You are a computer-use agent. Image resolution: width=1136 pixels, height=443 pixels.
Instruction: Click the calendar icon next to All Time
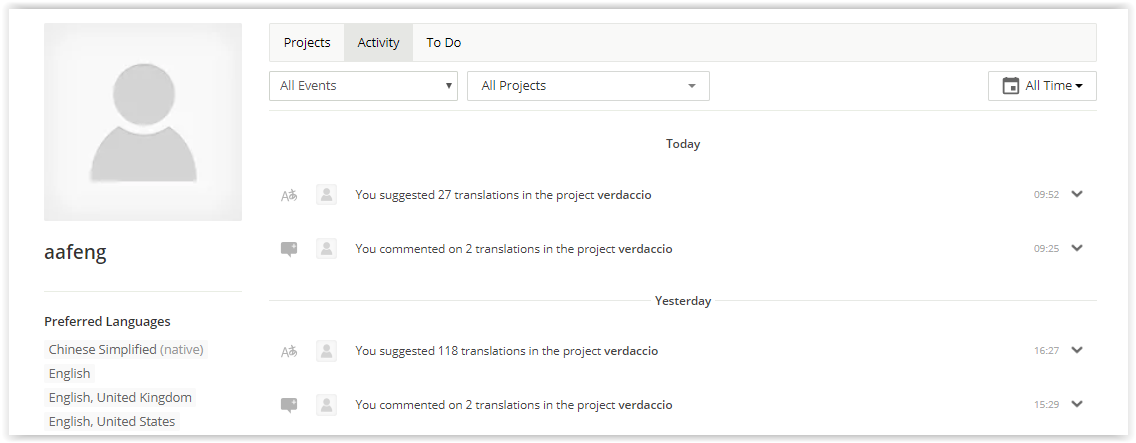pyautogui.click(x=1011, y=86)
